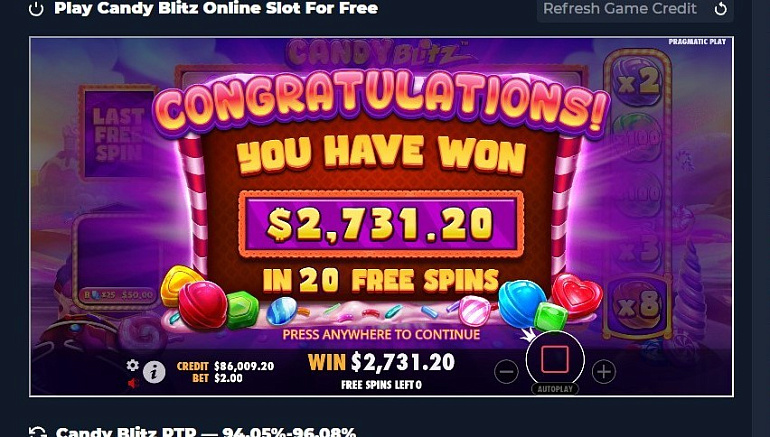
Task: Open the game info icon
Action: [x=154, y=373]
